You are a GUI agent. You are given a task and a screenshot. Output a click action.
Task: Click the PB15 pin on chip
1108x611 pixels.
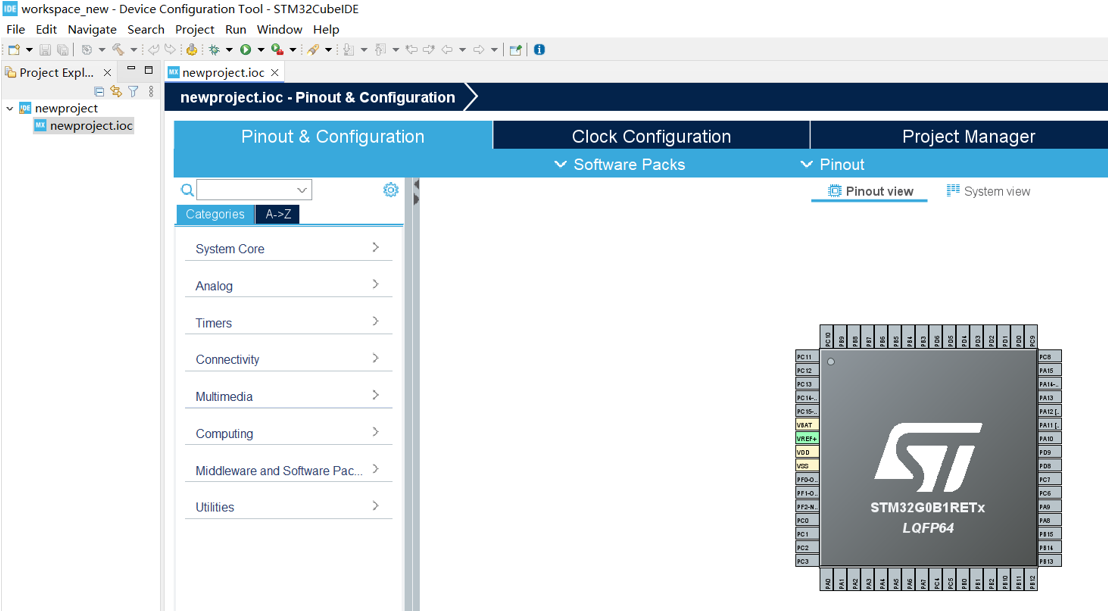[1049, 534]
